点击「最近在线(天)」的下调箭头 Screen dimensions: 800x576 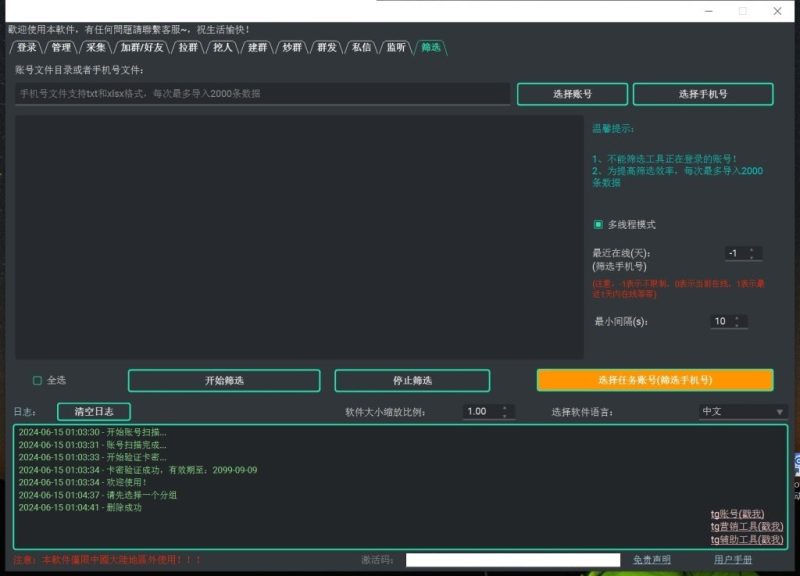(x=751, y=258)
